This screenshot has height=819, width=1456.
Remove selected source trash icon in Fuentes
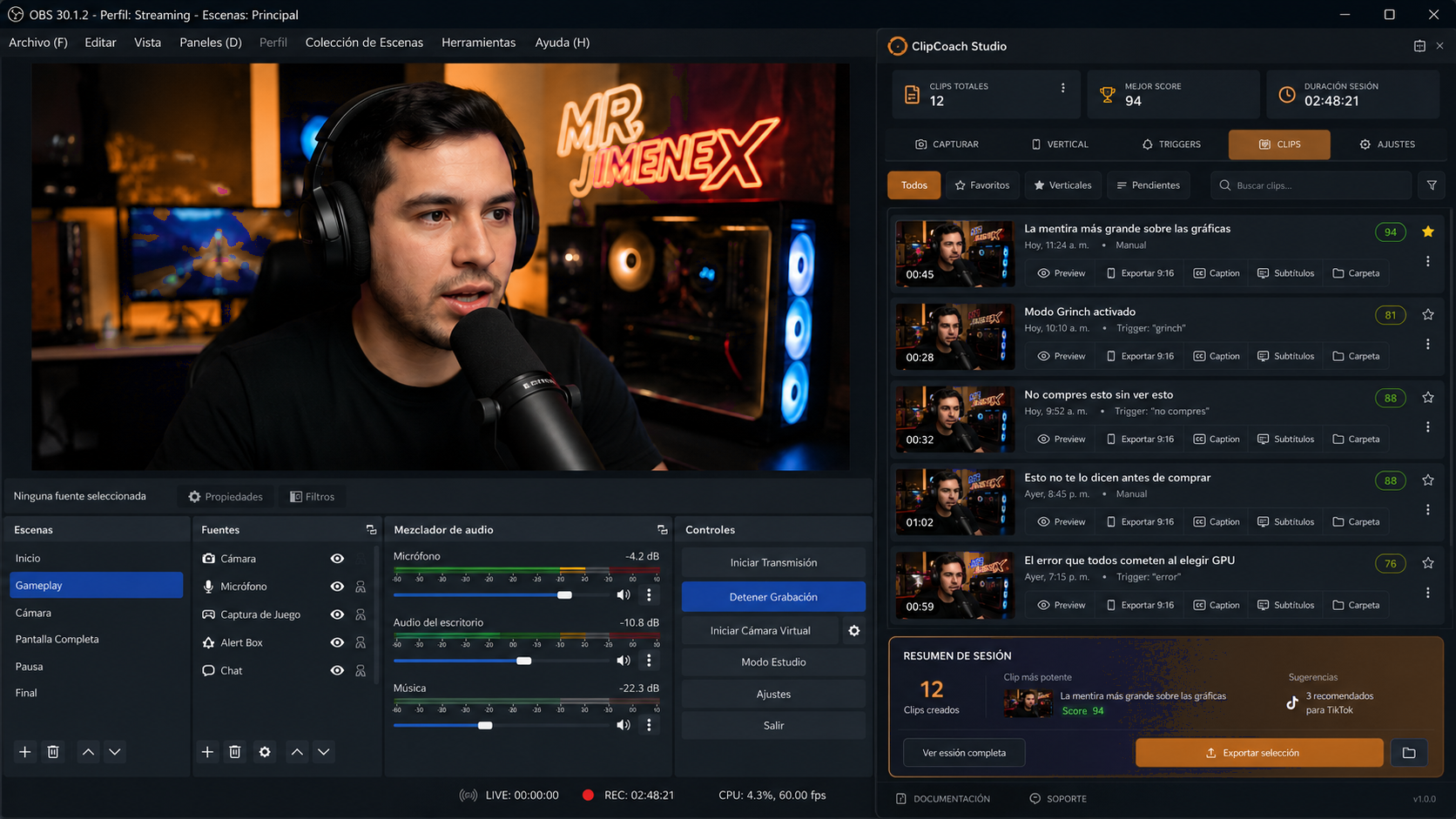coord(235,752)
